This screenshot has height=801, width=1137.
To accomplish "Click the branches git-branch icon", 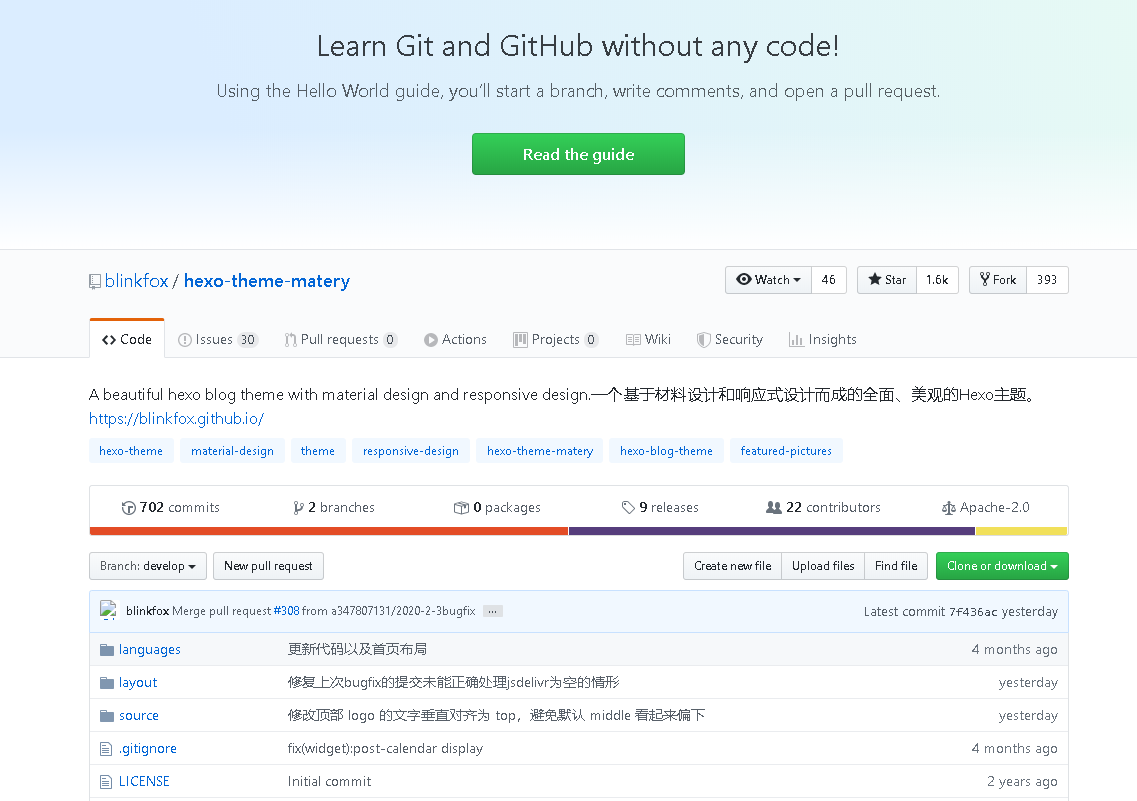I will click(x=298, y=508).
